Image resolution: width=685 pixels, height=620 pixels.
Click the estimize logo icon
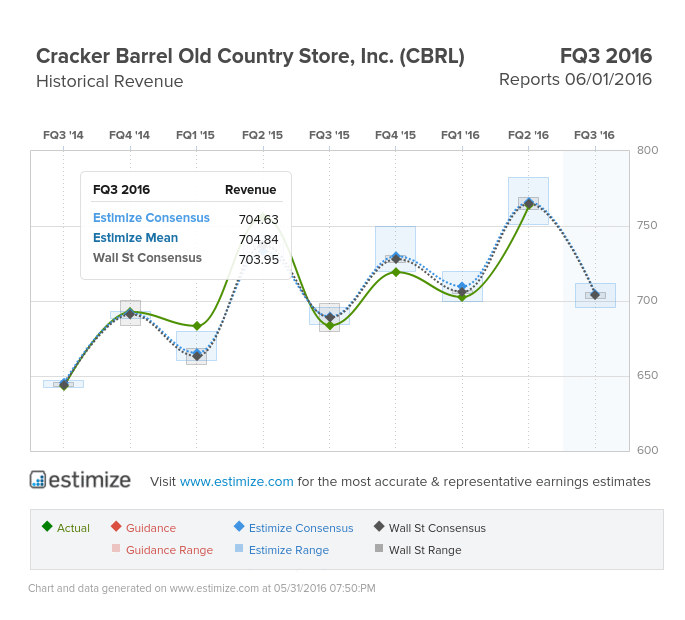tap(38, 479)
